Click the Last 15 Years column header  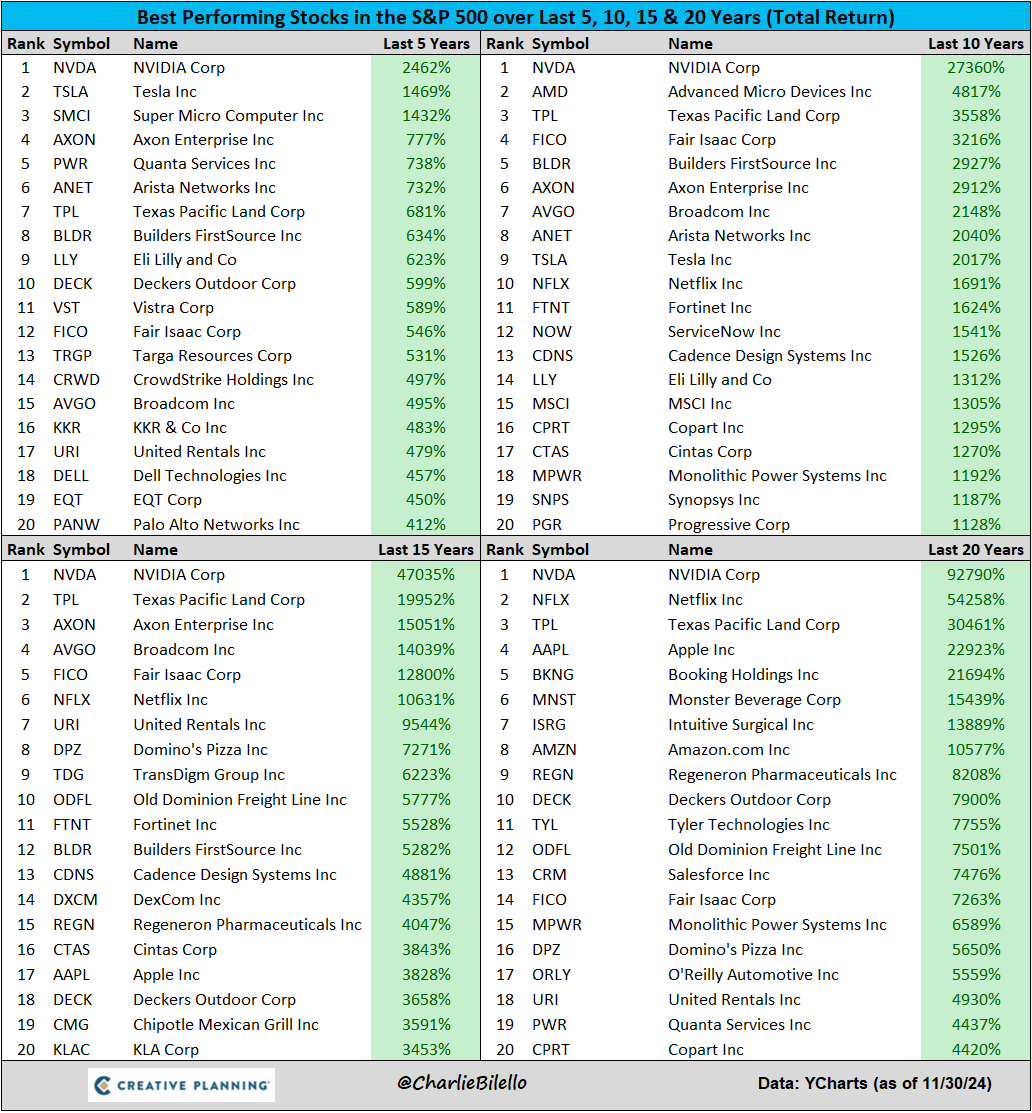tap(425, 550)
